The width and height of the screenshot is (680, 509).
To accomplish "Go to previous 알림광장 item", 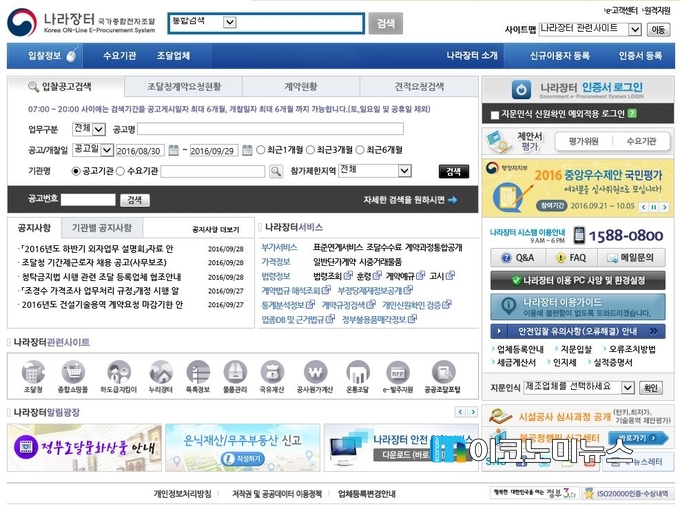I will pos(461,411).
